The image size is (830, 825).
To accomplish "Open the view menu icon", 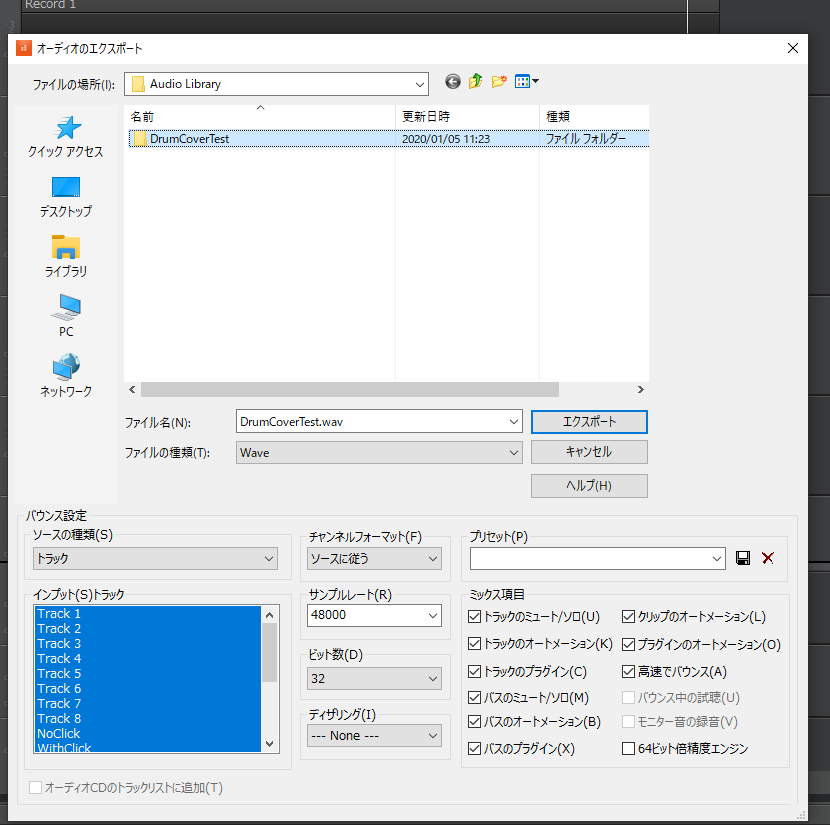I will tap(527, 81).
